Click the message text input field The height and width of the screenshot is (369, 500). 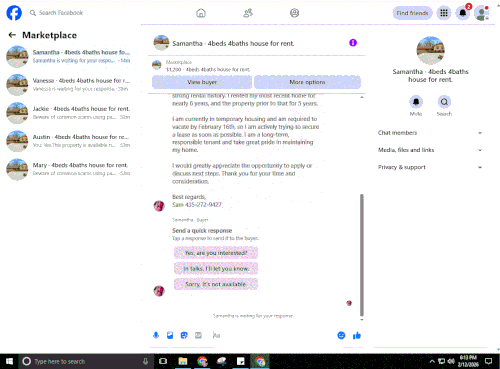[x=271, y=335]
